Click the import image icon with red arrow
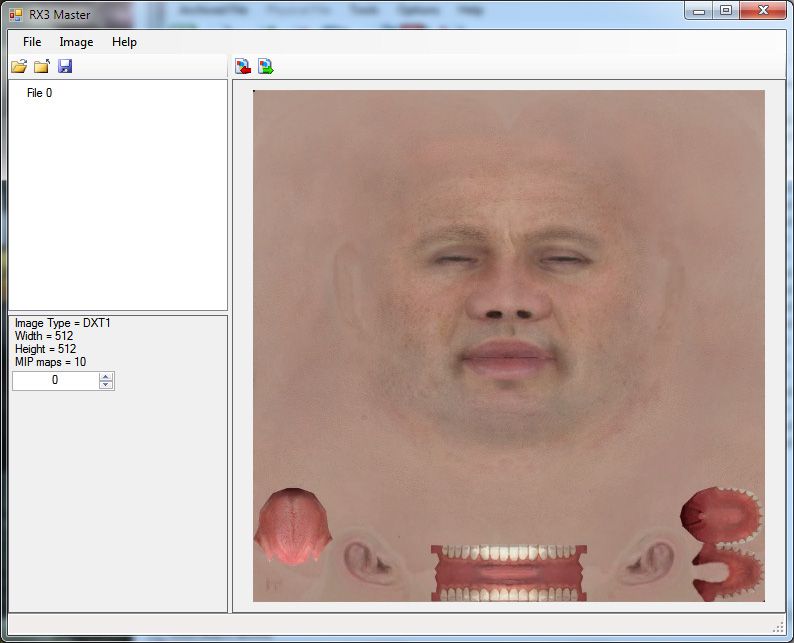794x643 pixels. [x=243, y=67]
